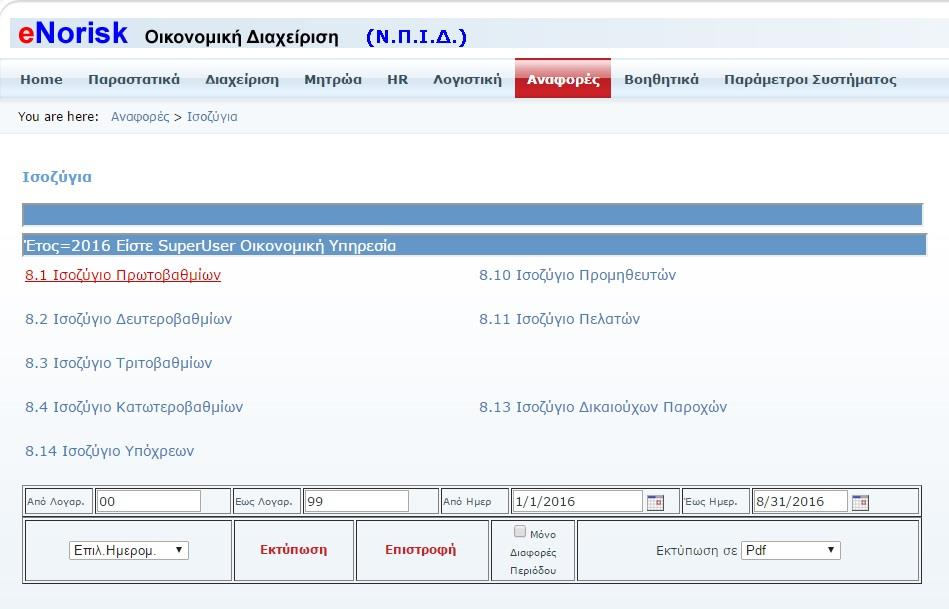Open the Επιλ.Ημερομ. dropdown
The image size is (949, 609).
(129, 550)
